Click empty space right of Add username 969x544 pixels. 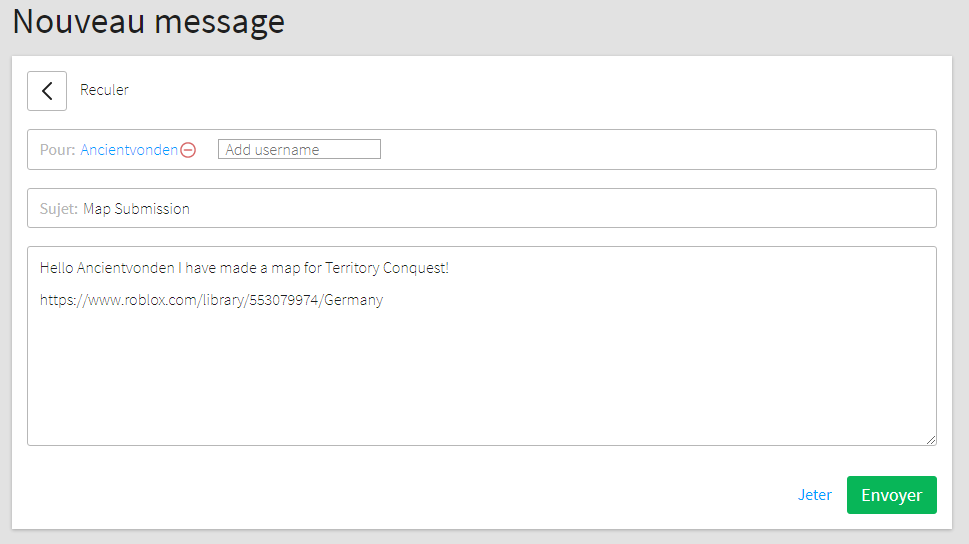(650, 150)
